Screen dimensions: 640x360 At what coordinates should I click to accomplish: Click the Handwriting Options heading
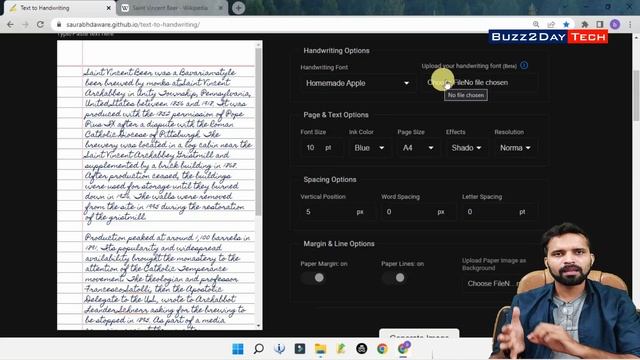(336, 51)
